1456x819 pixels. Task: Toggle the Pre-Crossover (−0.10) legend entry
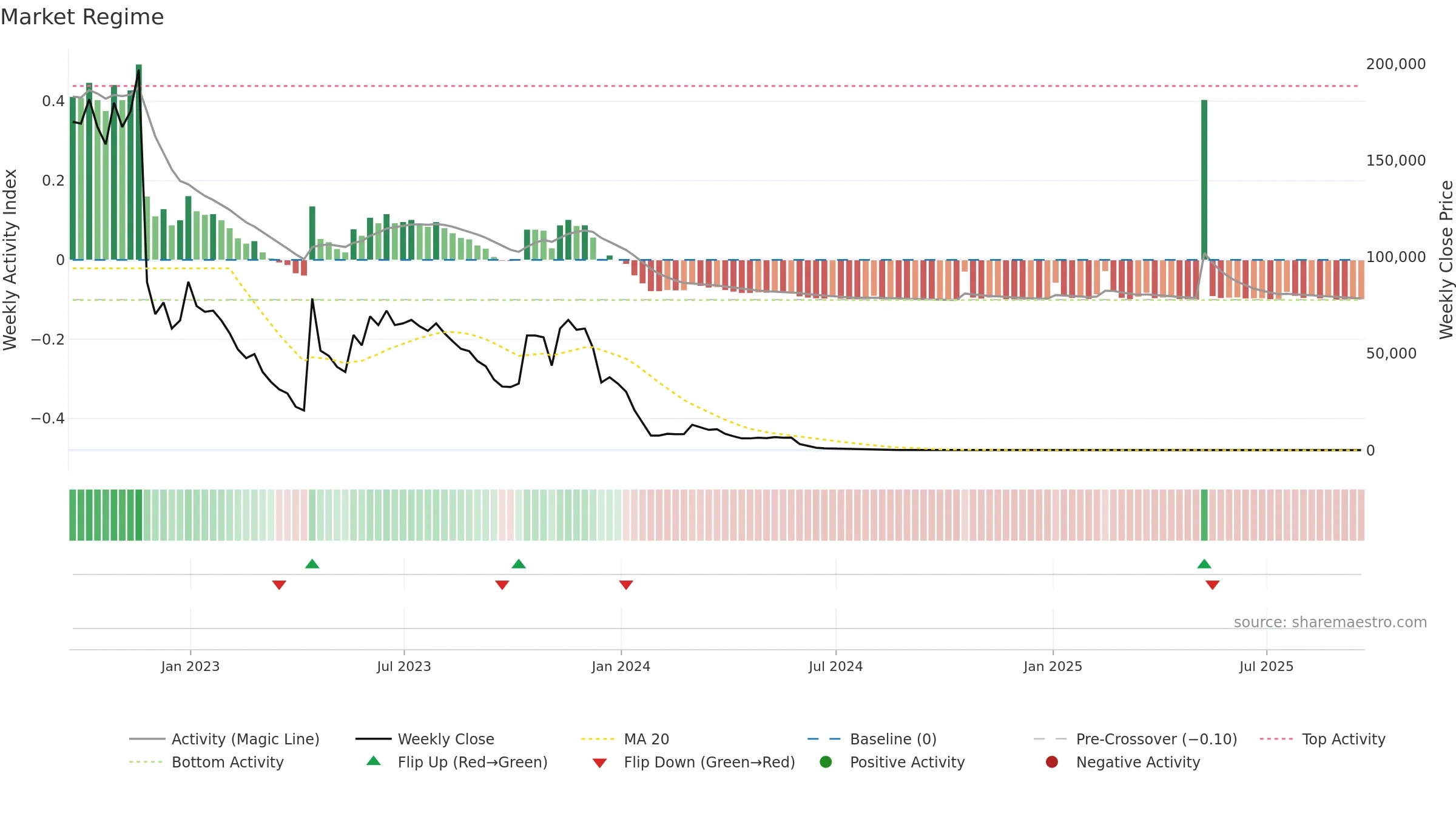pyautogui.click(x=1135, y=739)
